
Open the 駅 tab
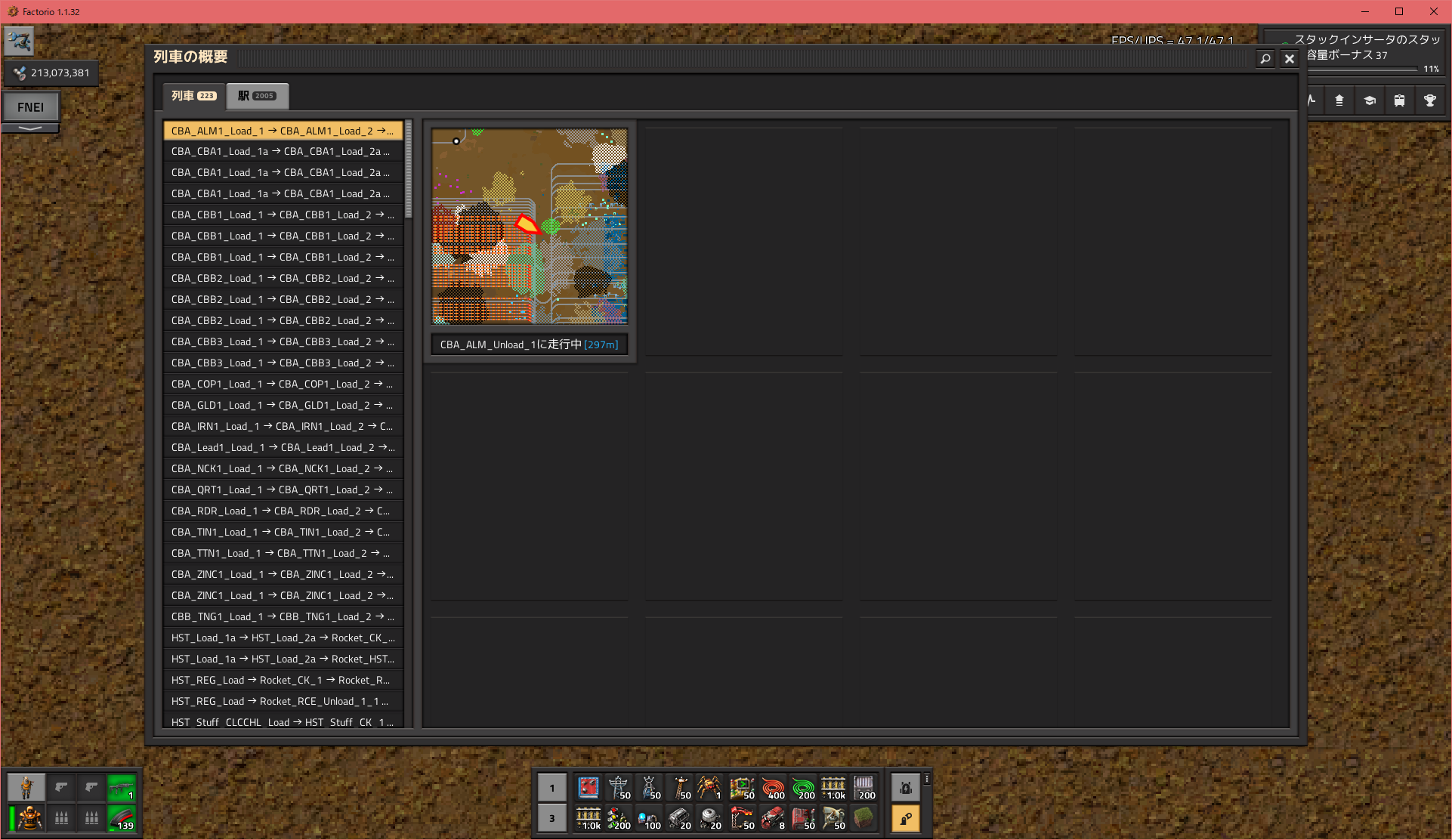(257, 96)
